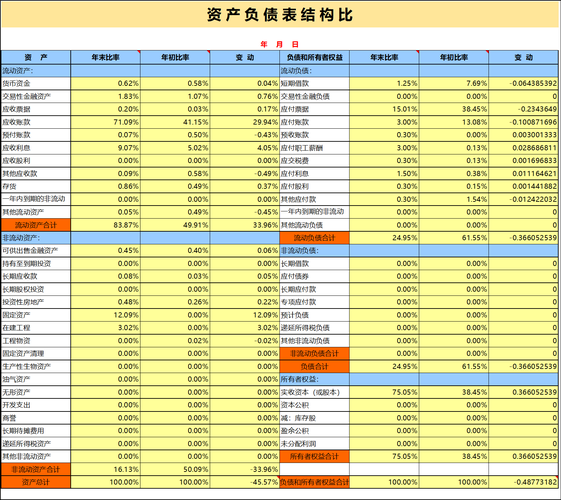This screenshot has height=500, width=561.
Task: Select the 15.01% cell
Action: (384, 109)
